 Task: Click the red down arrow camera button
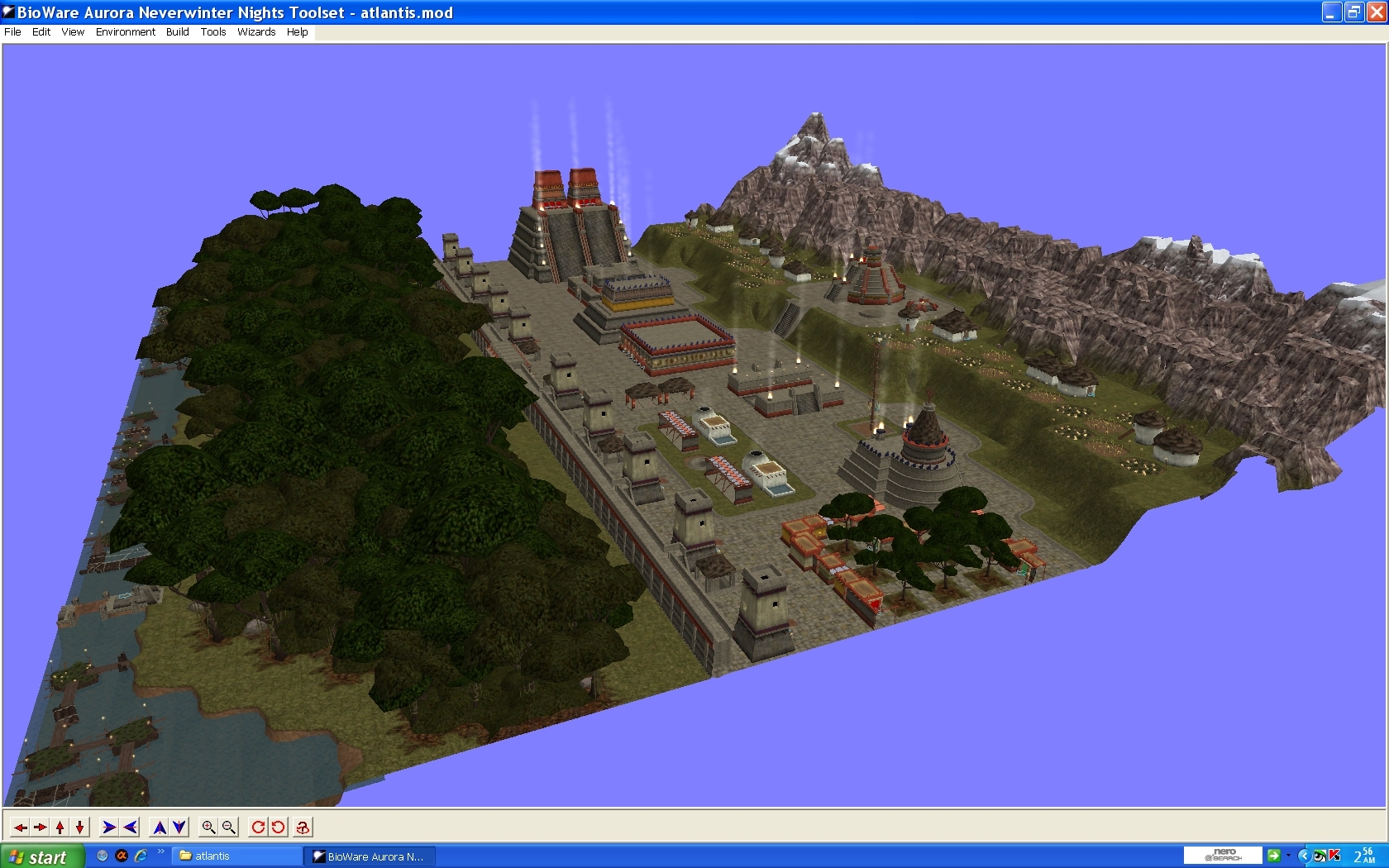(79, 827)
